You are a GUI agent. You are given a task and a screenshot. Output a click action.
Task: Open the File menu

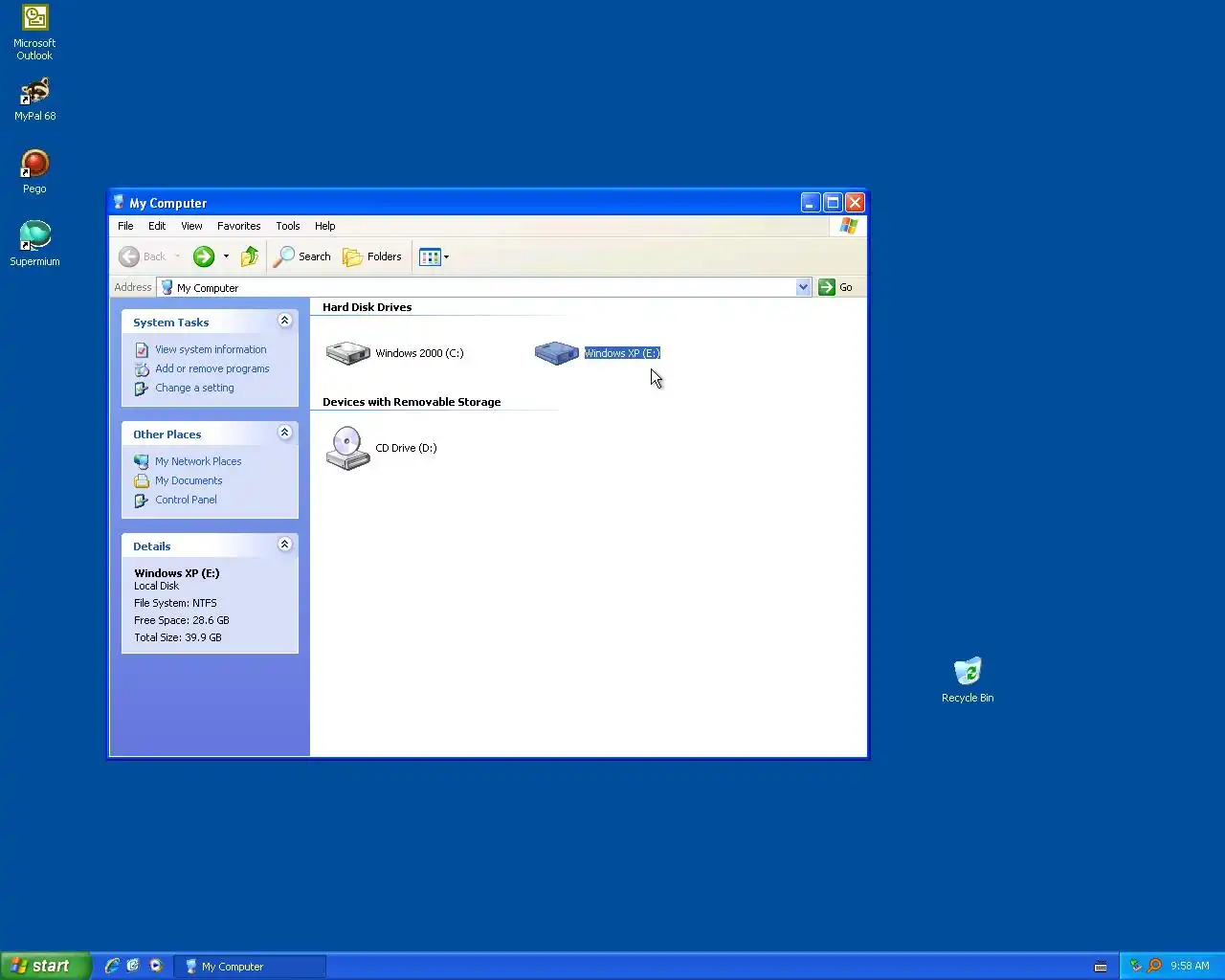pyautogui.click(x=125, y=226)
